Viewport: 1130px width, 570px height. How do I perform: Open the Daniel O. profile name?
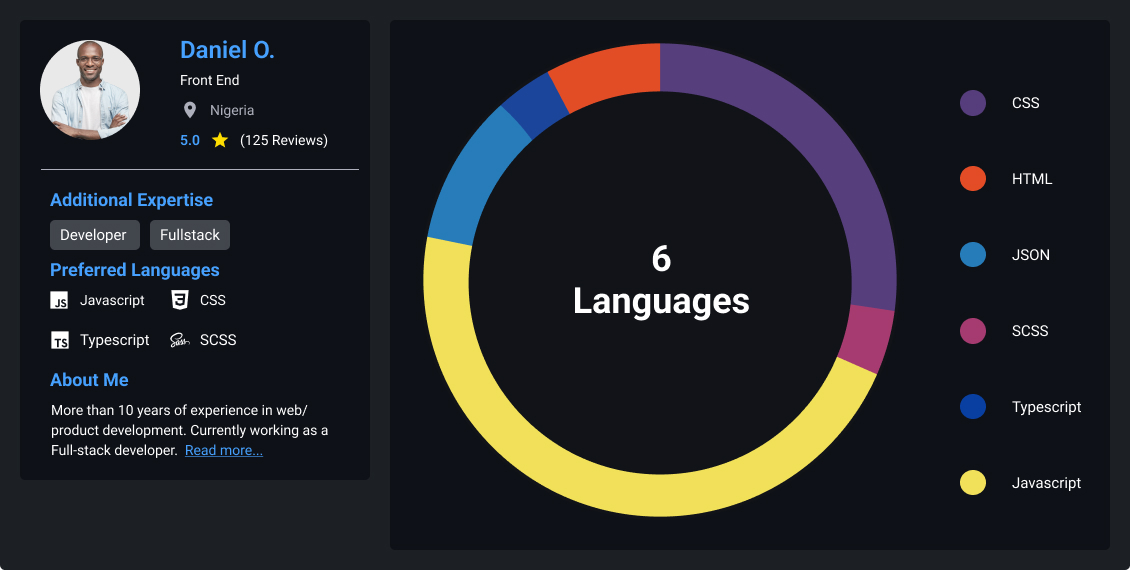click(227, 50)
